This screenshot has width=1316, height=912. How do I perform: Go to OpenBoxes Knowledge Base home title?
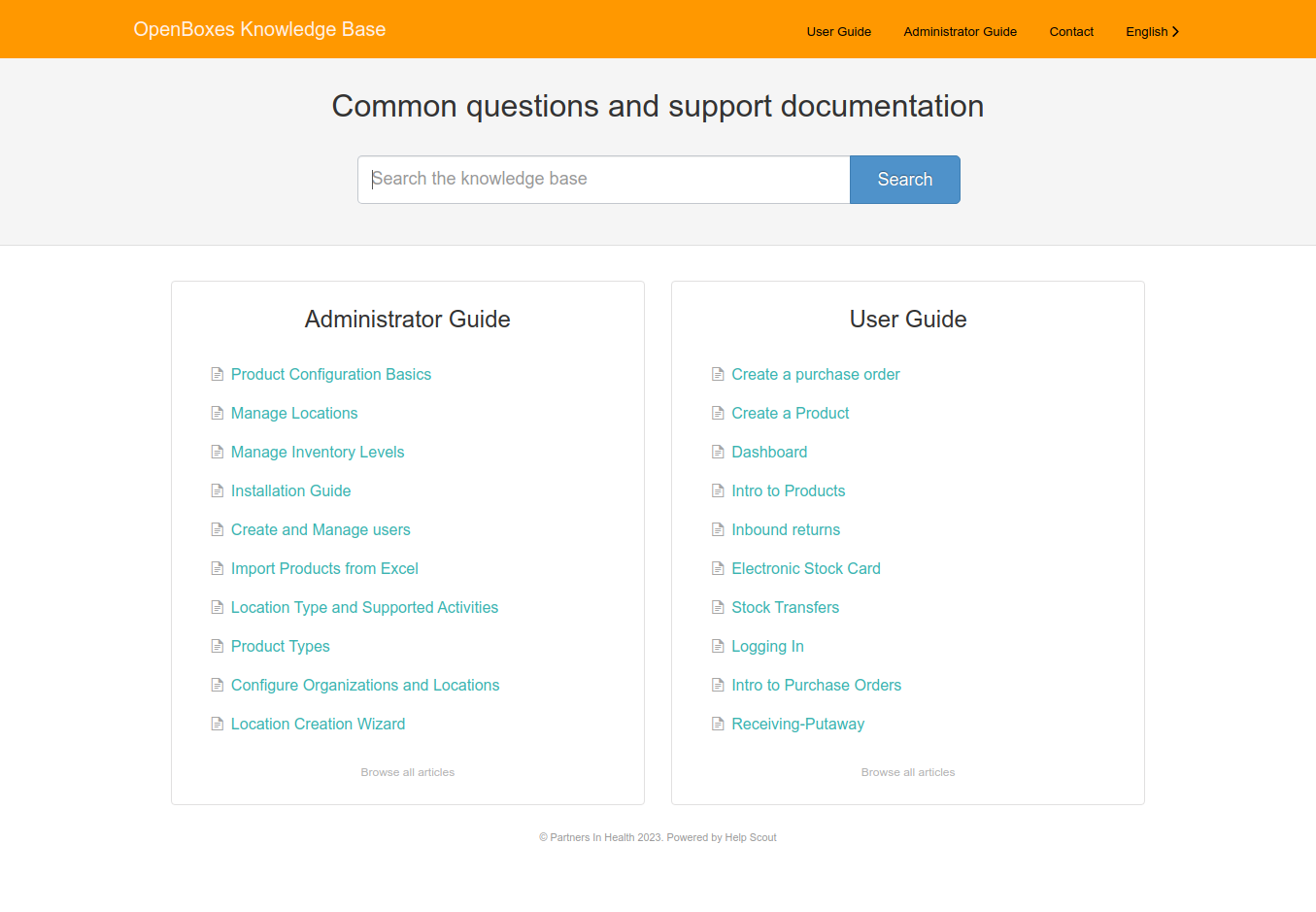point(259,29)
